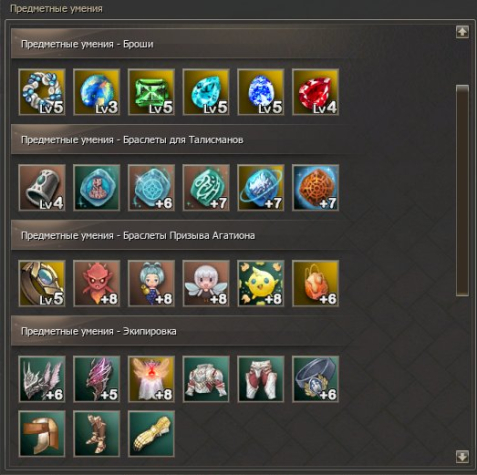
Task: Select the teal rune talisman +7
Action: point(206,188)
